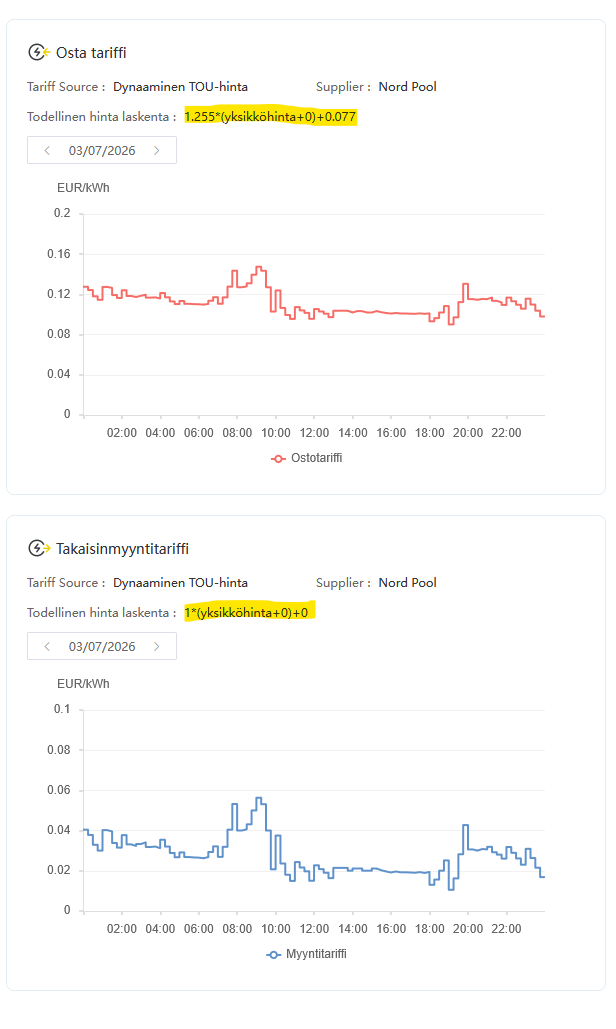Click the buy tariff formula 1.255*(yksikköhinta+0)+0.077
This screenshot has height=1029, width=616.
270,117
